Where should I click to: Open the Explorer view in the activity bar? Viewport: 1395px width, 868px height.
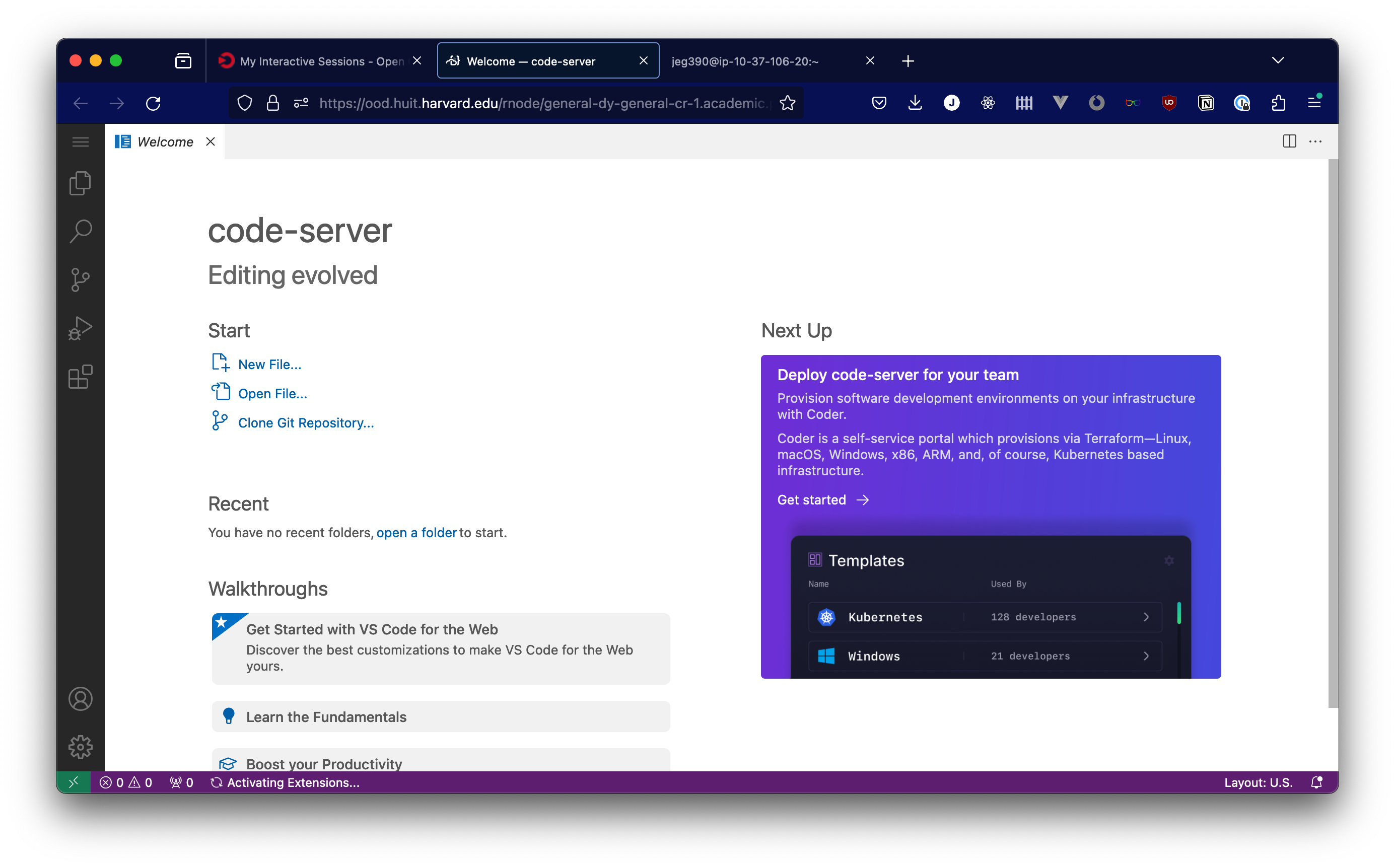(x=81, y=183)
